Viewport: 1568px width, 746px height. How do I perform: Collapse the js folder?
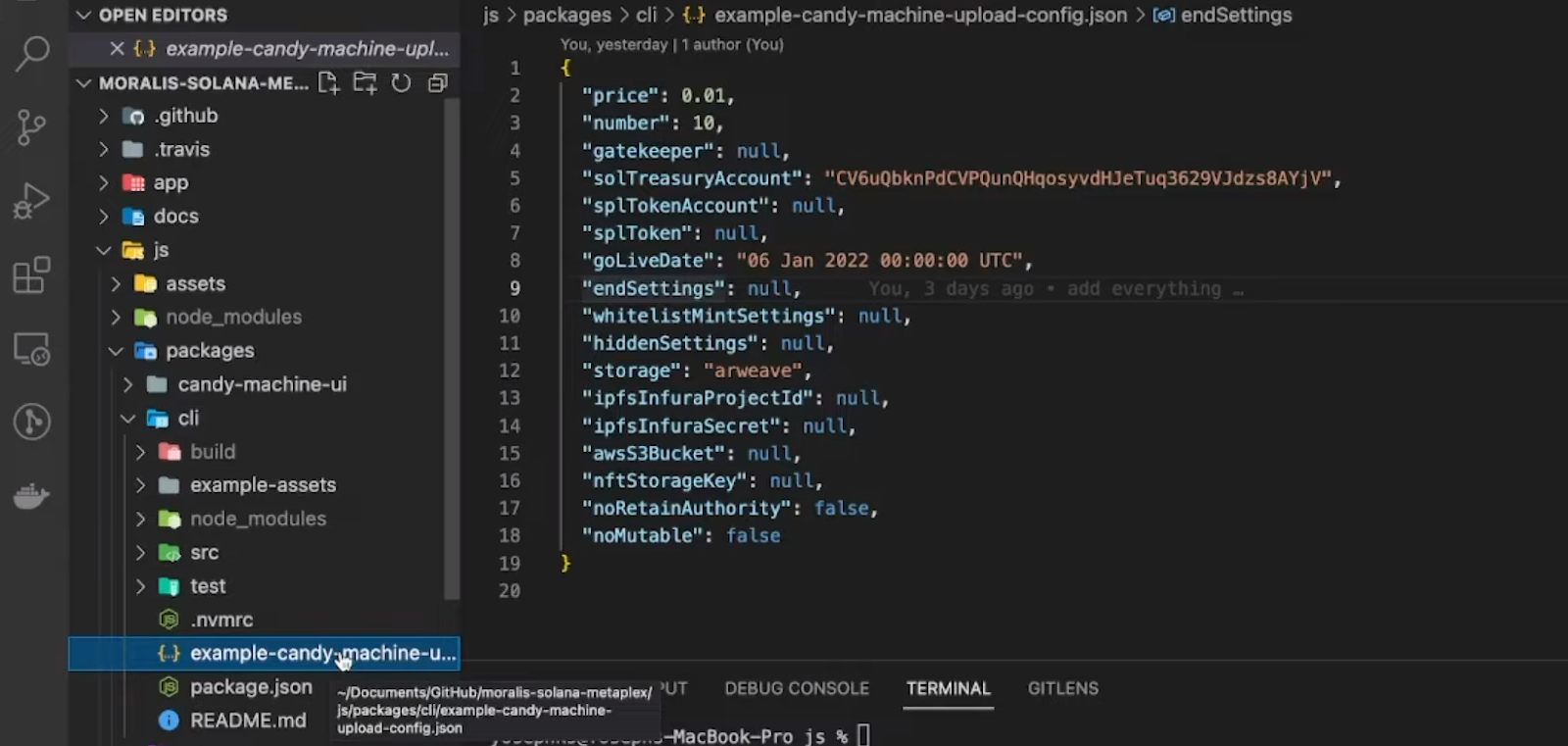(104, 250)
